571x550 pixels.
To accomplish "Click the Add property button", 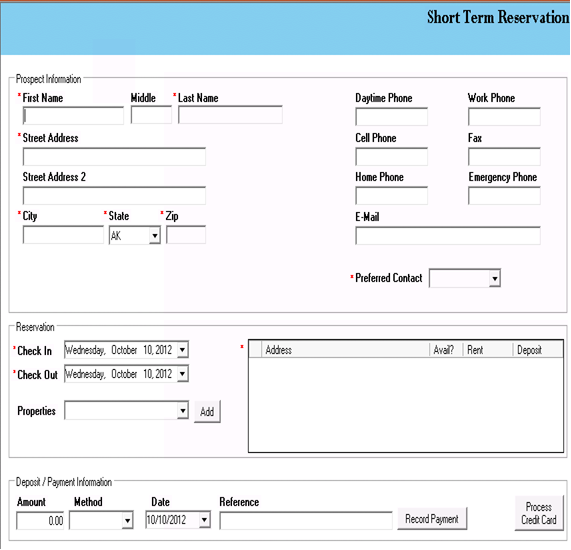I will [x=207, y=412].
